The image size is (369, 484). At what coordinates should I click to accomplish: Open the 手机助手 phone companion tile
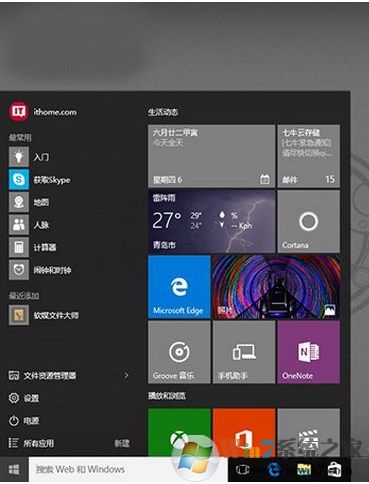244,352
